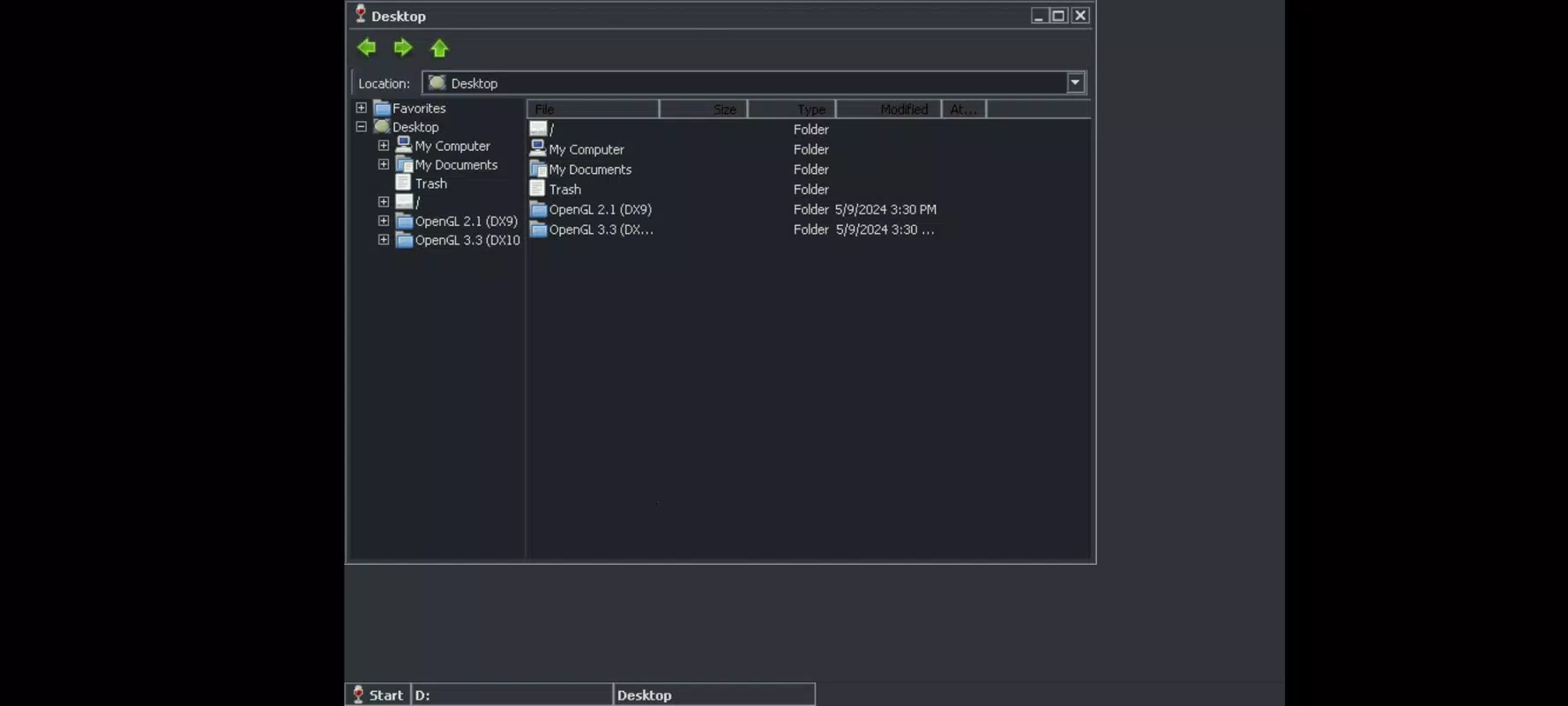Expand the Favorites tree node
The image size is (1568, 706).
[x=362, y=108]
